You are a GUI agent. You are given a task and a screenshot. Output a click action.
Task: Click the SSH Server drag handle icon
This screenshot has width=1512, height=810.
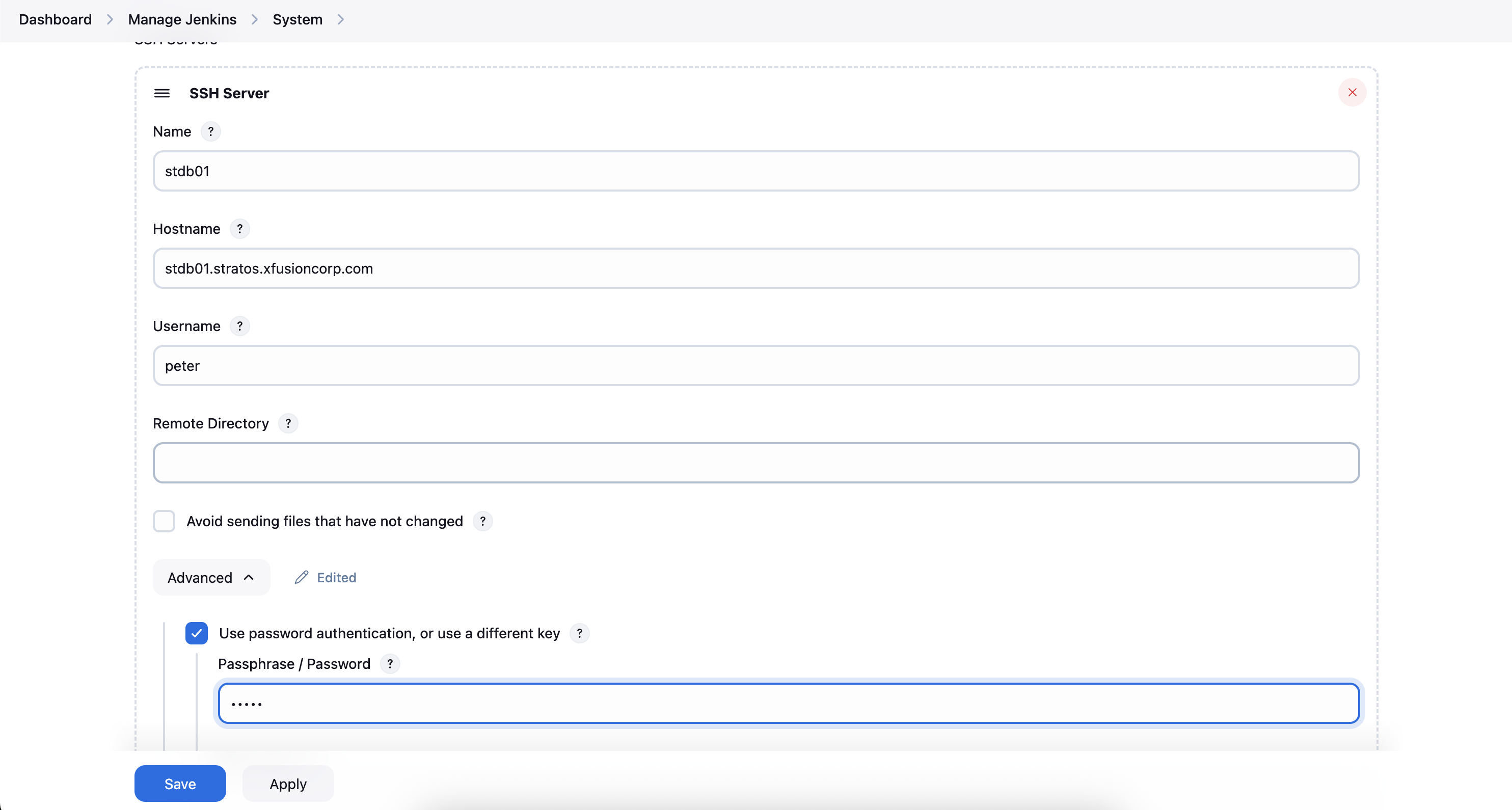[162, 93]
